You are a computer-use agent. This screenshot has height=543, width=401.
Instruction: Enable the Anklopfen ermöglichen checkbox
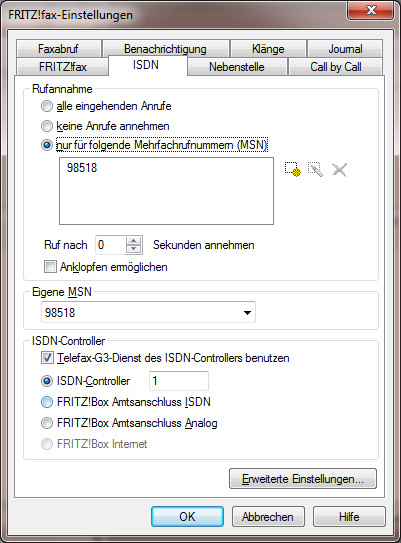click(x=50, y=267)
